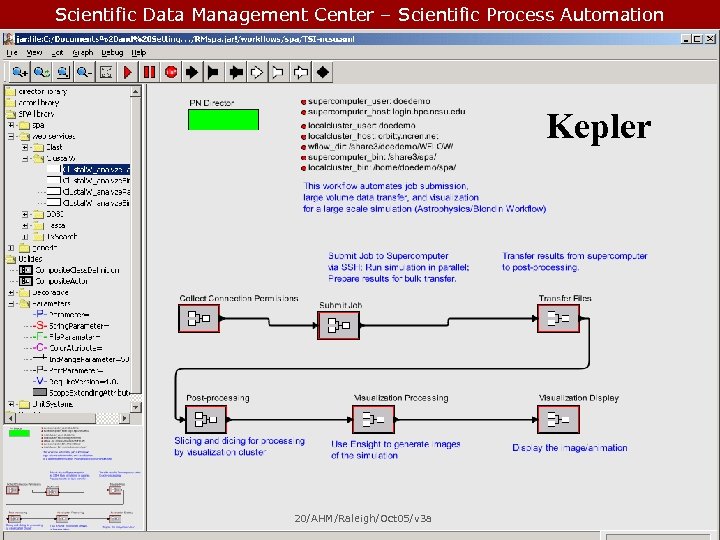Open the Graph menu

[x=83, y=52]
